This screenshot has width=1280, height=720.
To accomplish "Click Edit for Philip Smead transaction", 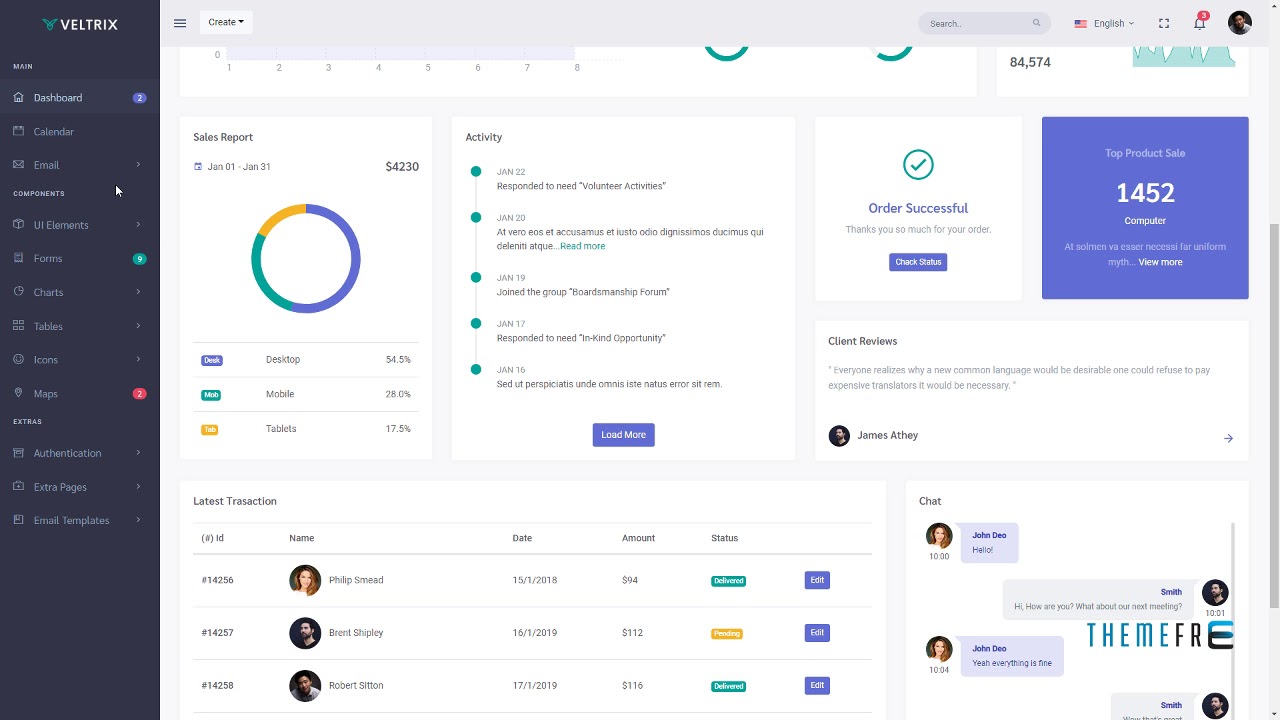I will tap(817, 580).
